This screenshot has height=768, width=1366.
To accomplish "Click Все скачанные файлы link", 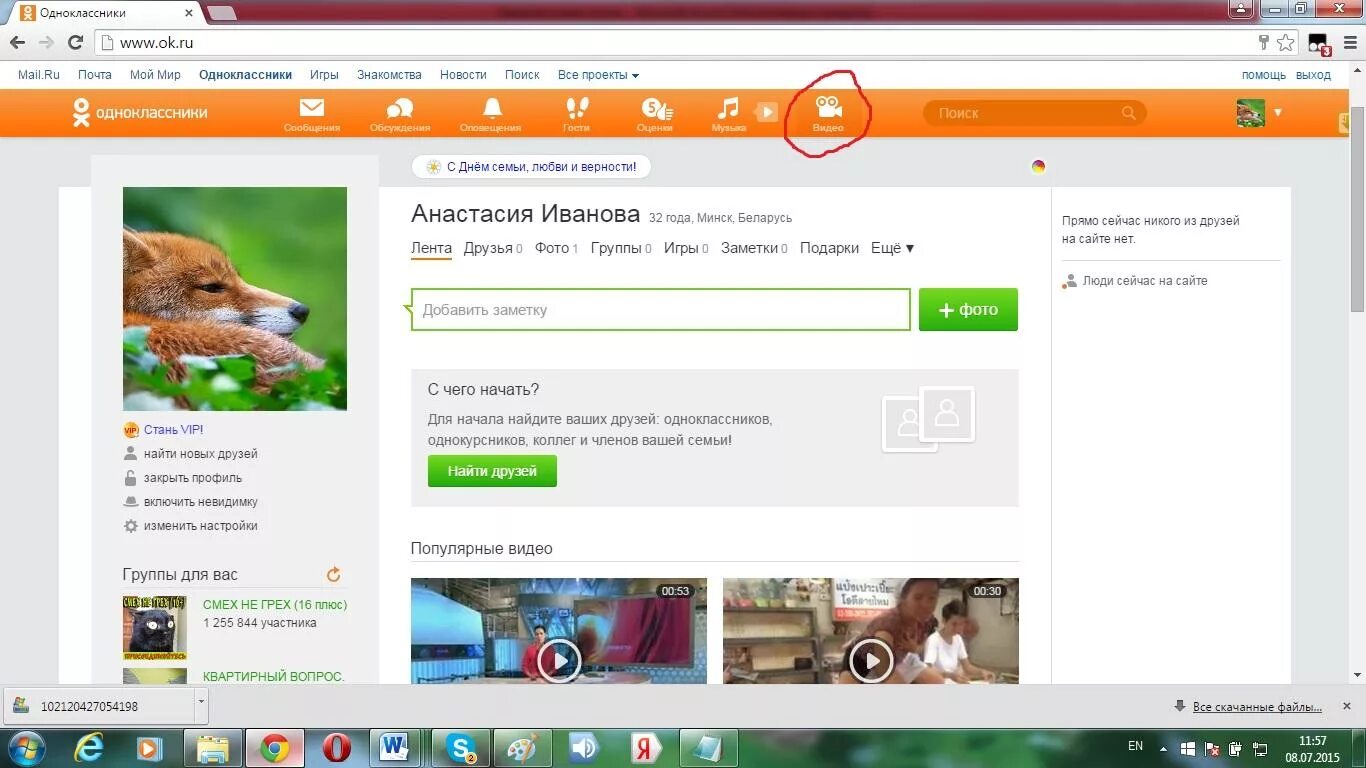I will coord(1257,706).
